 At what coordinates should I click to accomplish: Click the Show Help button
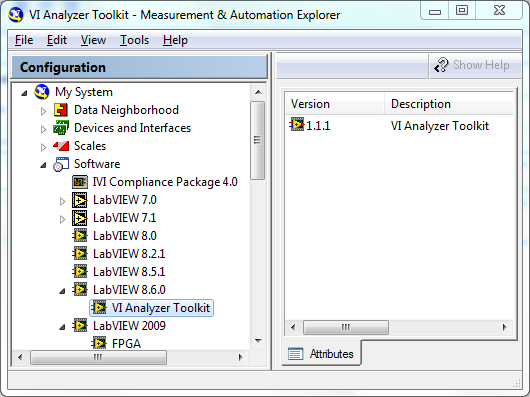click(475, 65)
